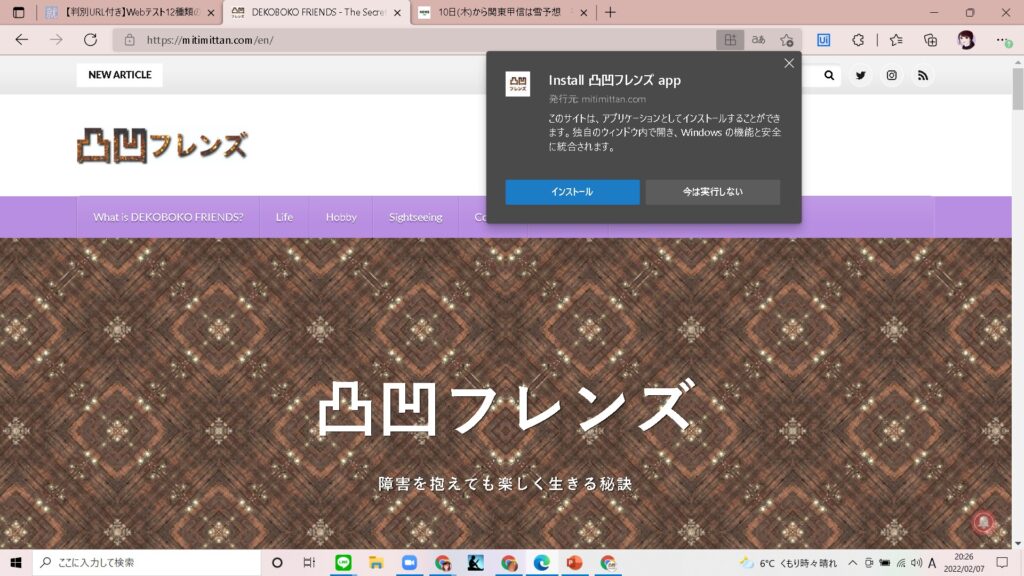
Task: Open the Windows Start menu
Action: (16, 563)
